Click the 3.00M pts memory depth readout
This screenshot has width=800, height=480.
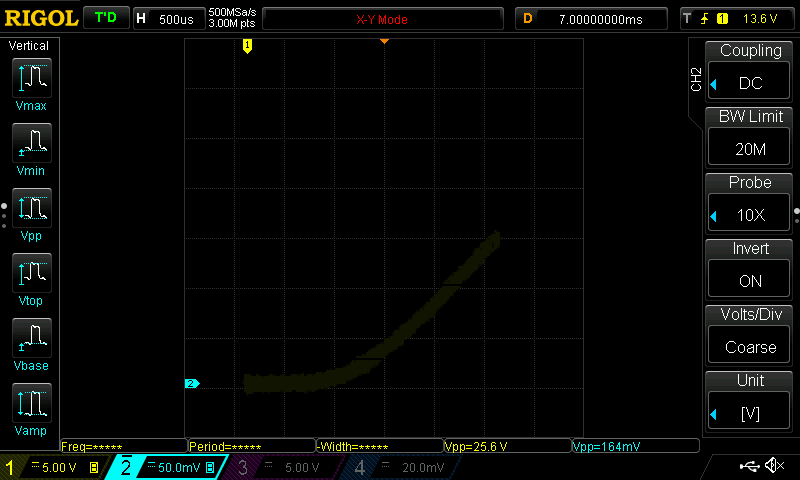(232, 23)
